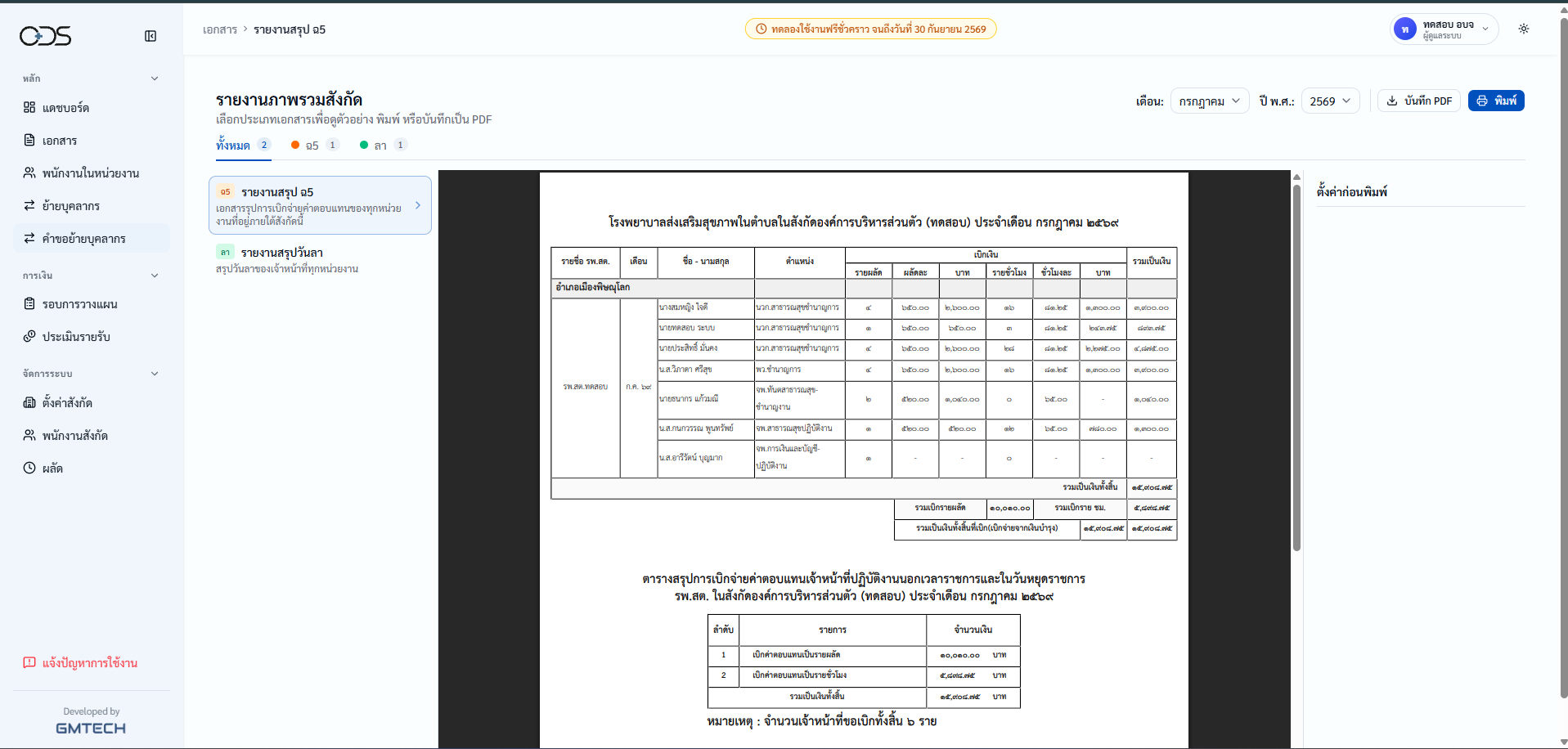The height and width of the screenshot is (749, 1568).
Task: Open ตั้งค่าสังกัด affiliation settings
Action: 92,403
